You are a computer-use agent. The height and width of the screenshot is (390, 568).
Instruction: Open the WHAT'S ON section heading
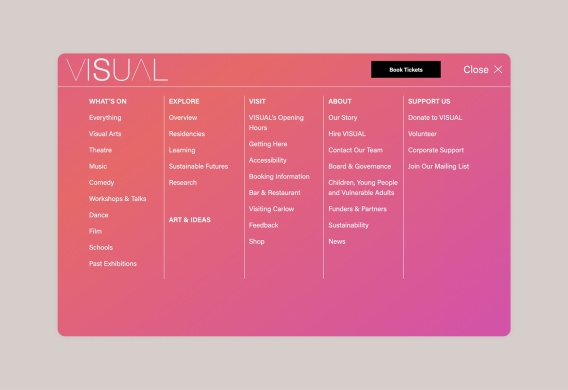point(108,101)
